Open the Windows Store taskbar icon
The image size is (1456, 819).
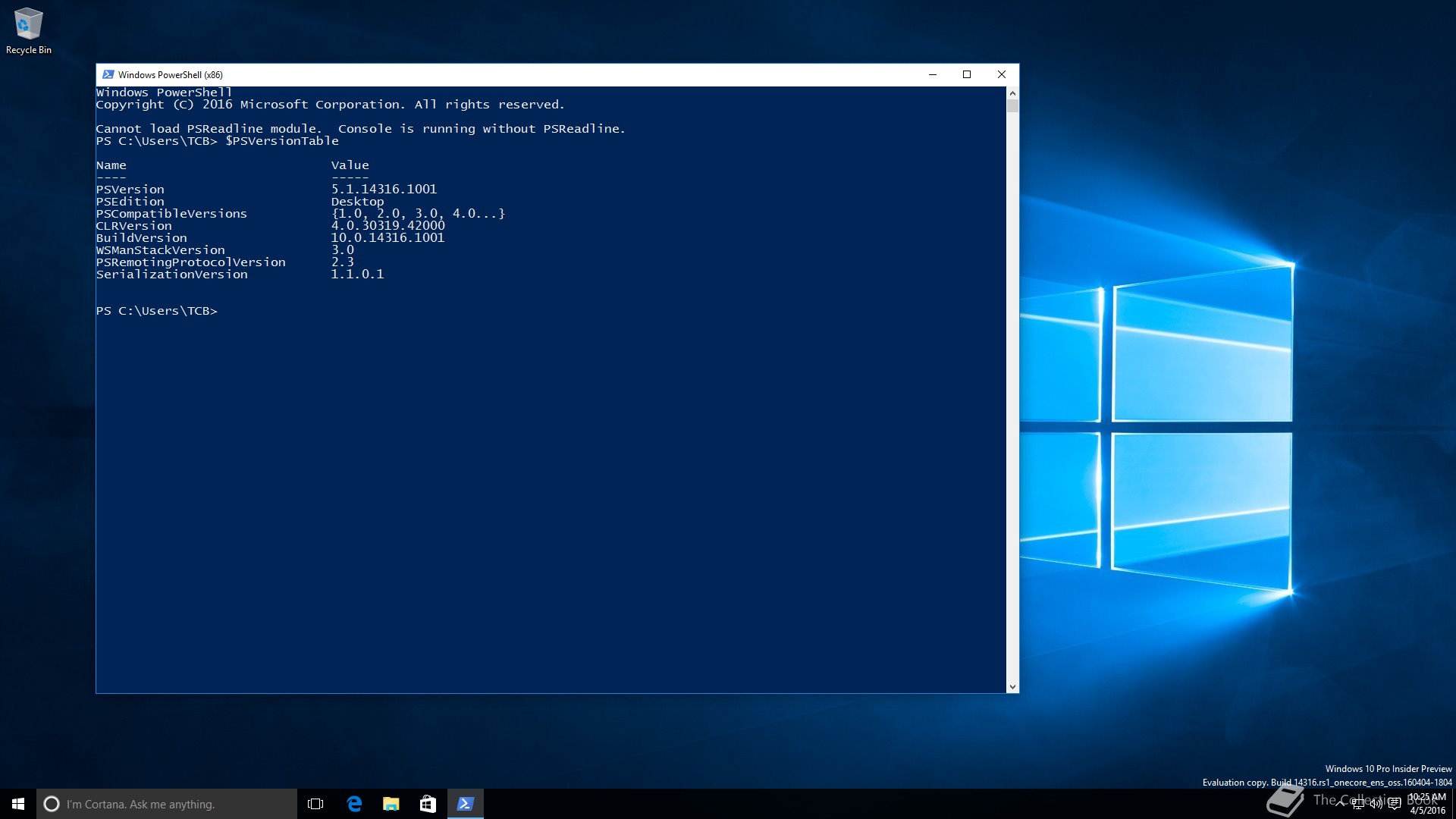coord(428,804)
